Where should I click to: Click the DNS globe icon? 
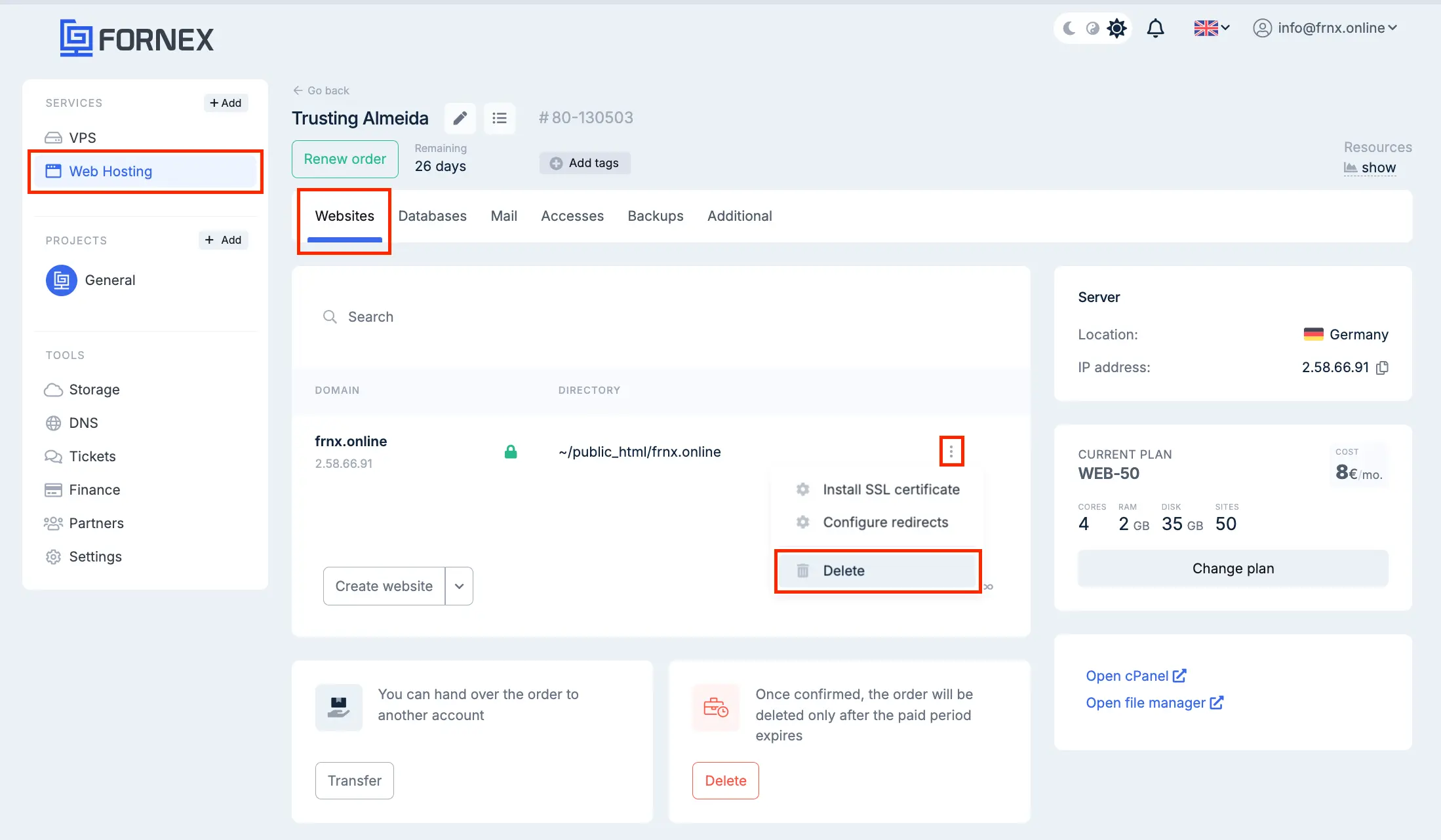54,423
